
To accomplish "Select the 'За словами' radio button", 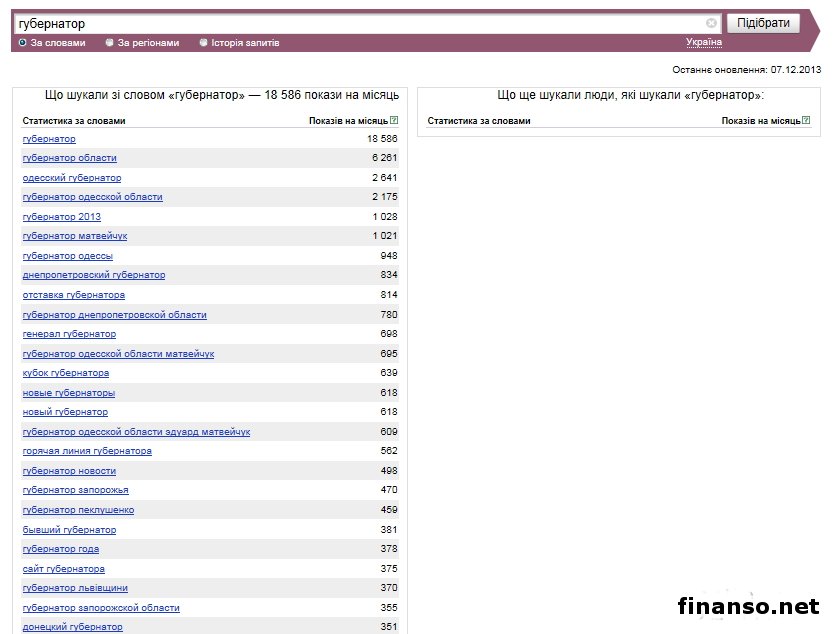I will (x=23, y=43).
